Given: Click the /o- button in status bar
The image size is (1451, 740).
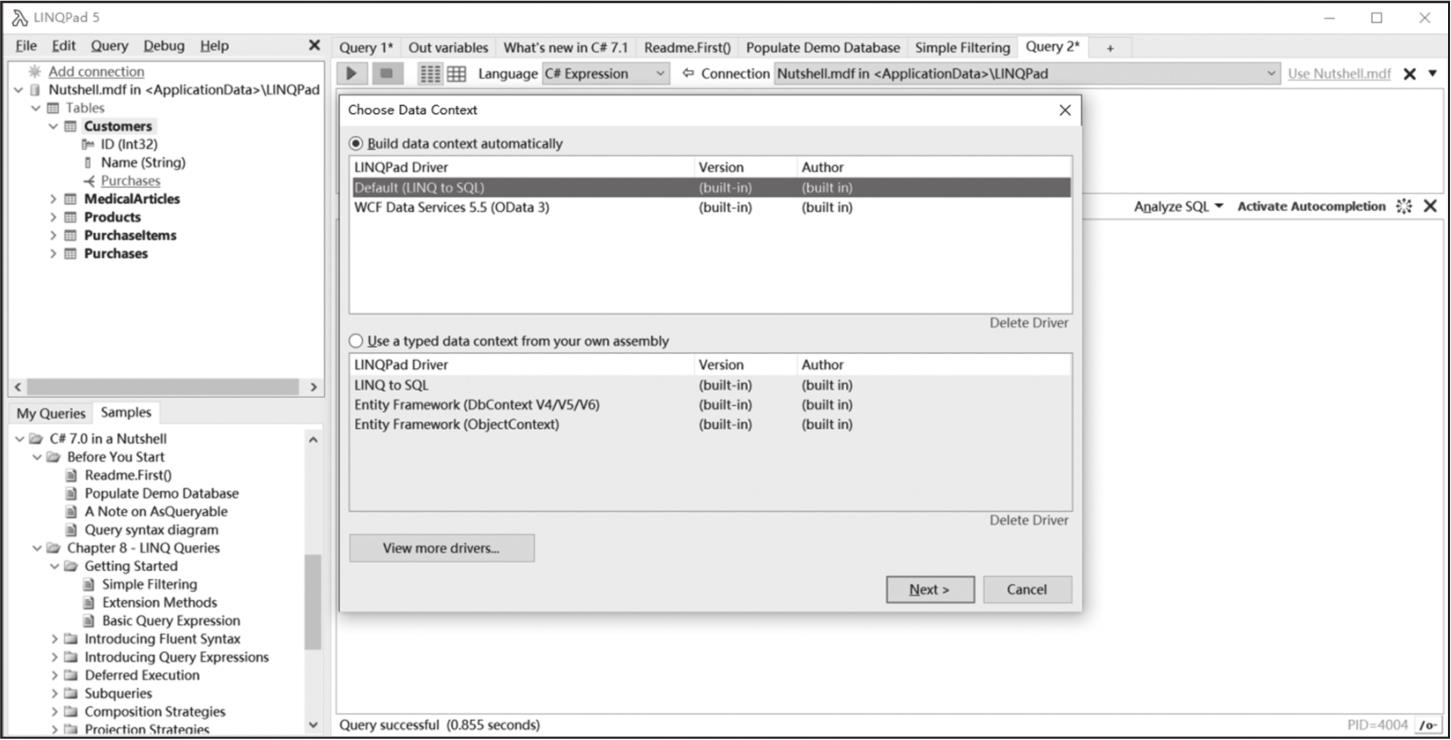Looking at the screenshot, I should point(1428,725).
